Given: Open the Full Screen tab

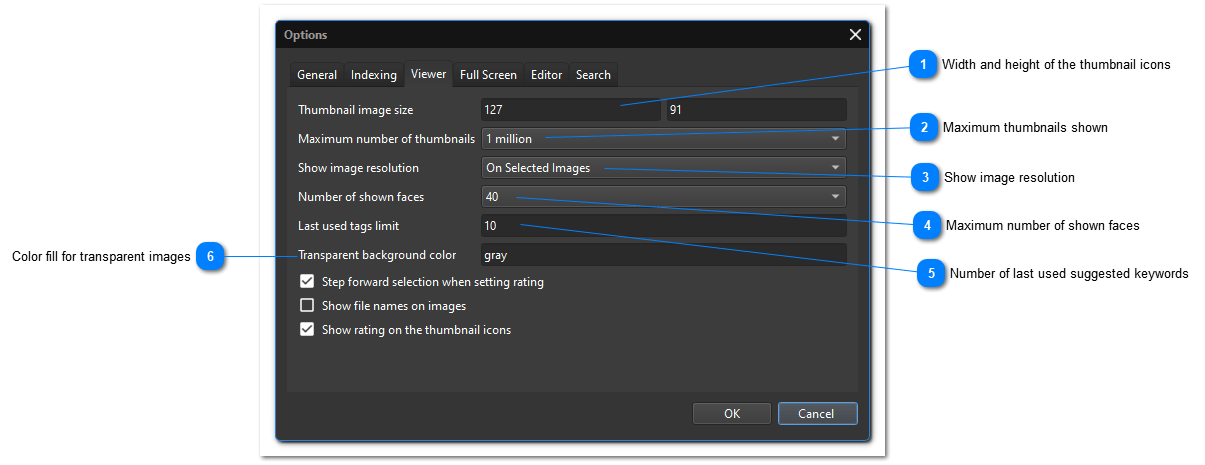Looking at the screenshot, I should (x=488, y=75).
